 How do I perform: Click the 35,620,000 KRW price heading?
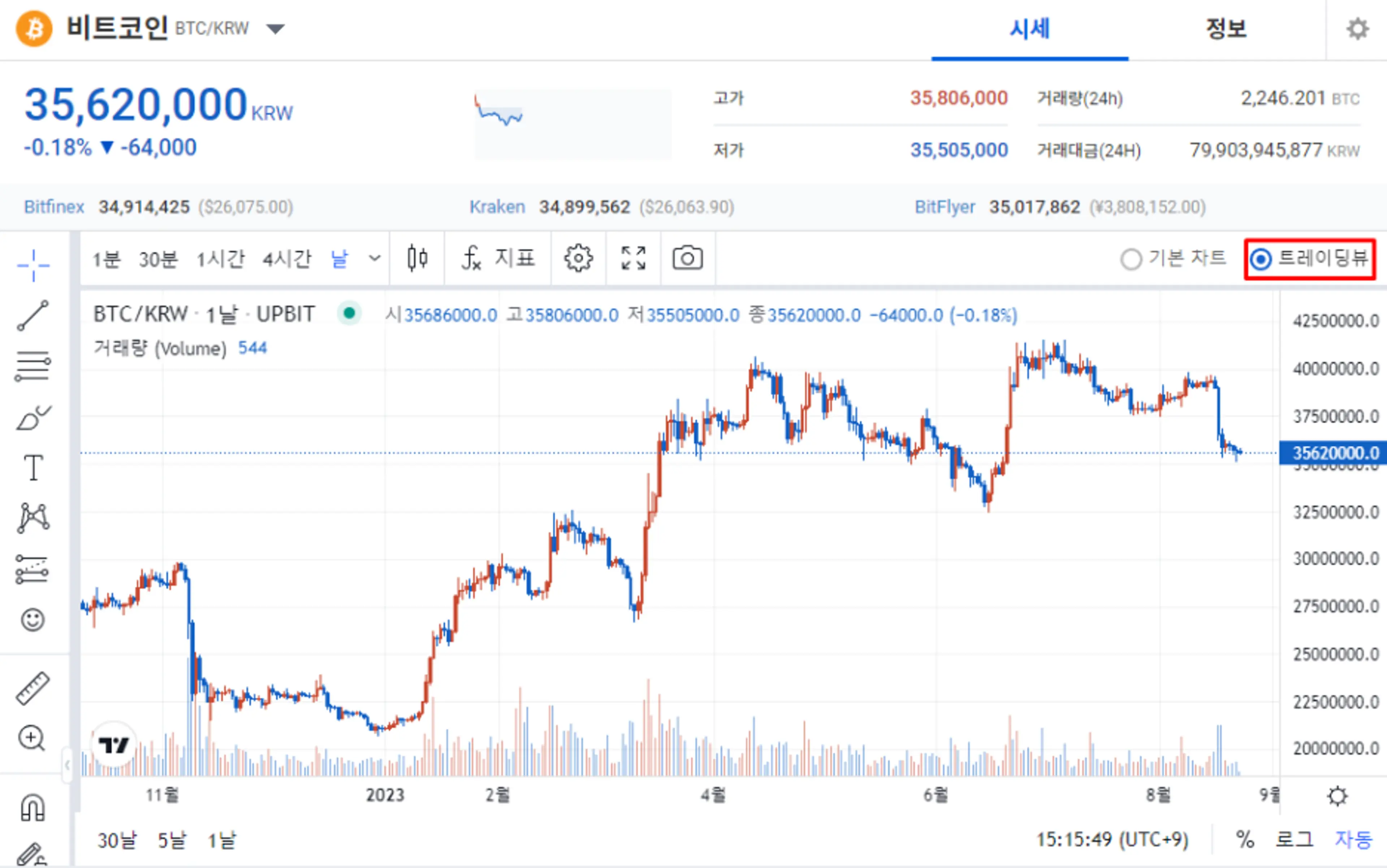[159, 105]
